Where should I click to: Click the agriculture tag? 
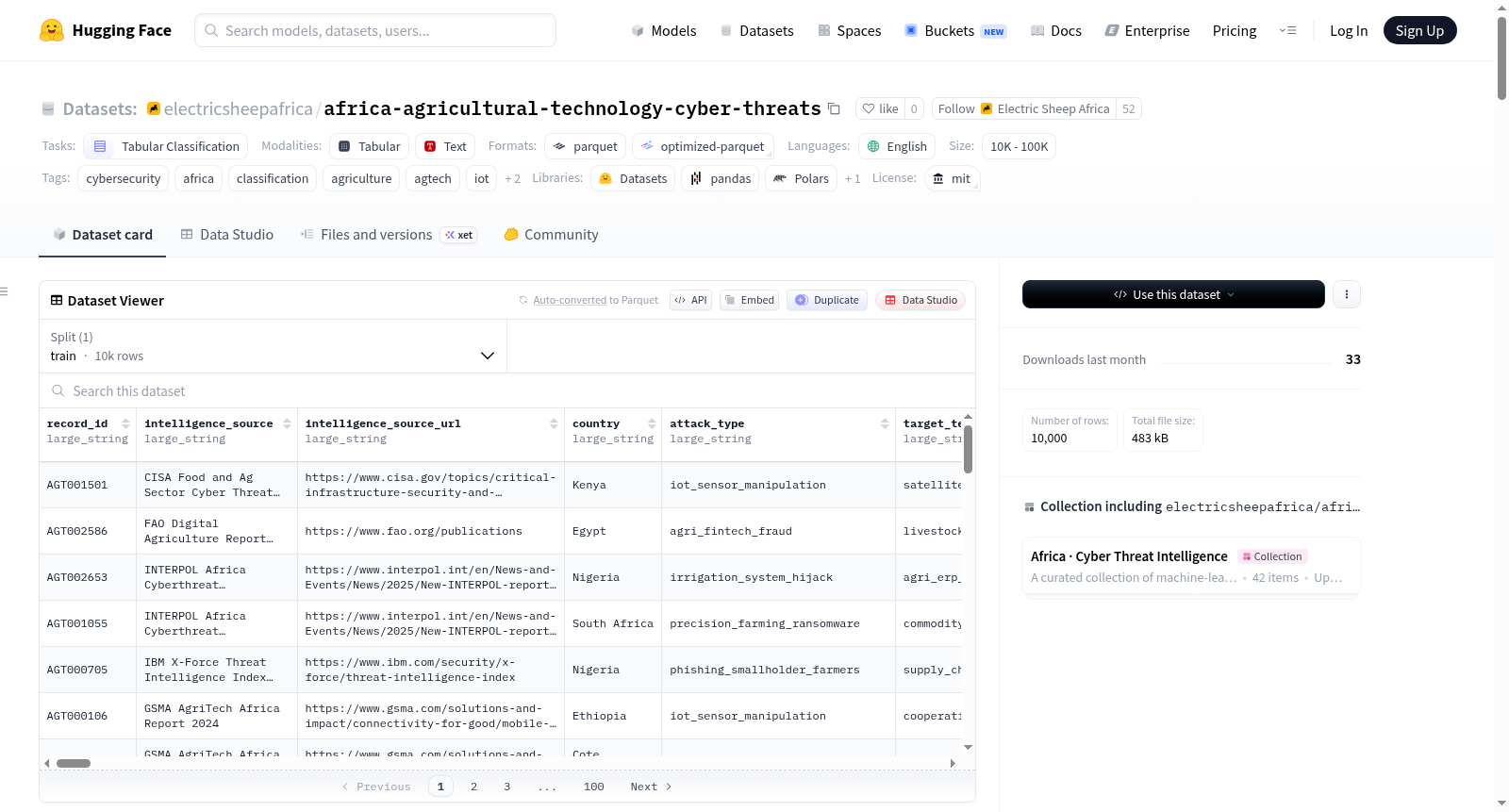coord(361,178)
